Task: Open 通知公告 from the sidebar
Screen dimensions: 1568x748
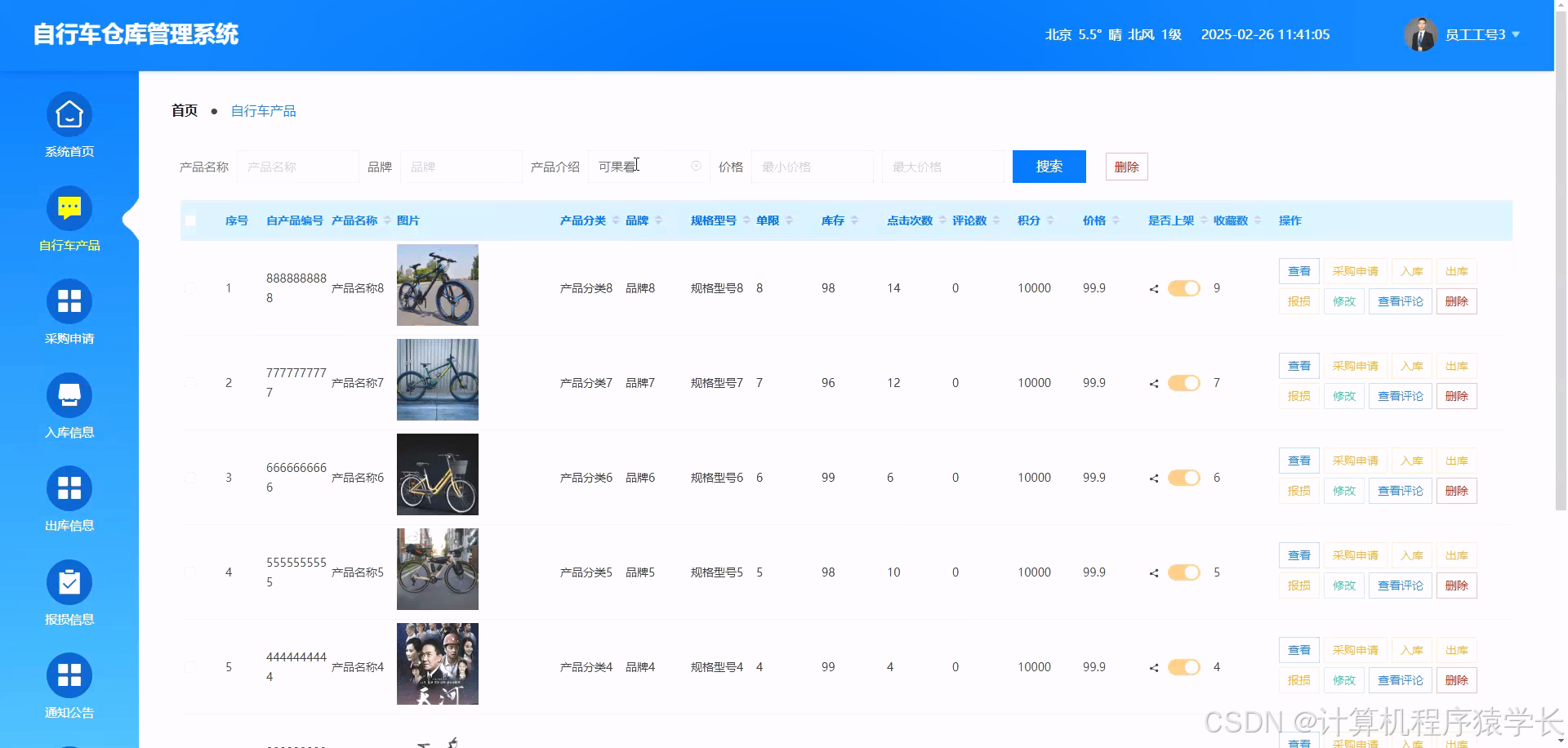Action: (x=69, y=686)
